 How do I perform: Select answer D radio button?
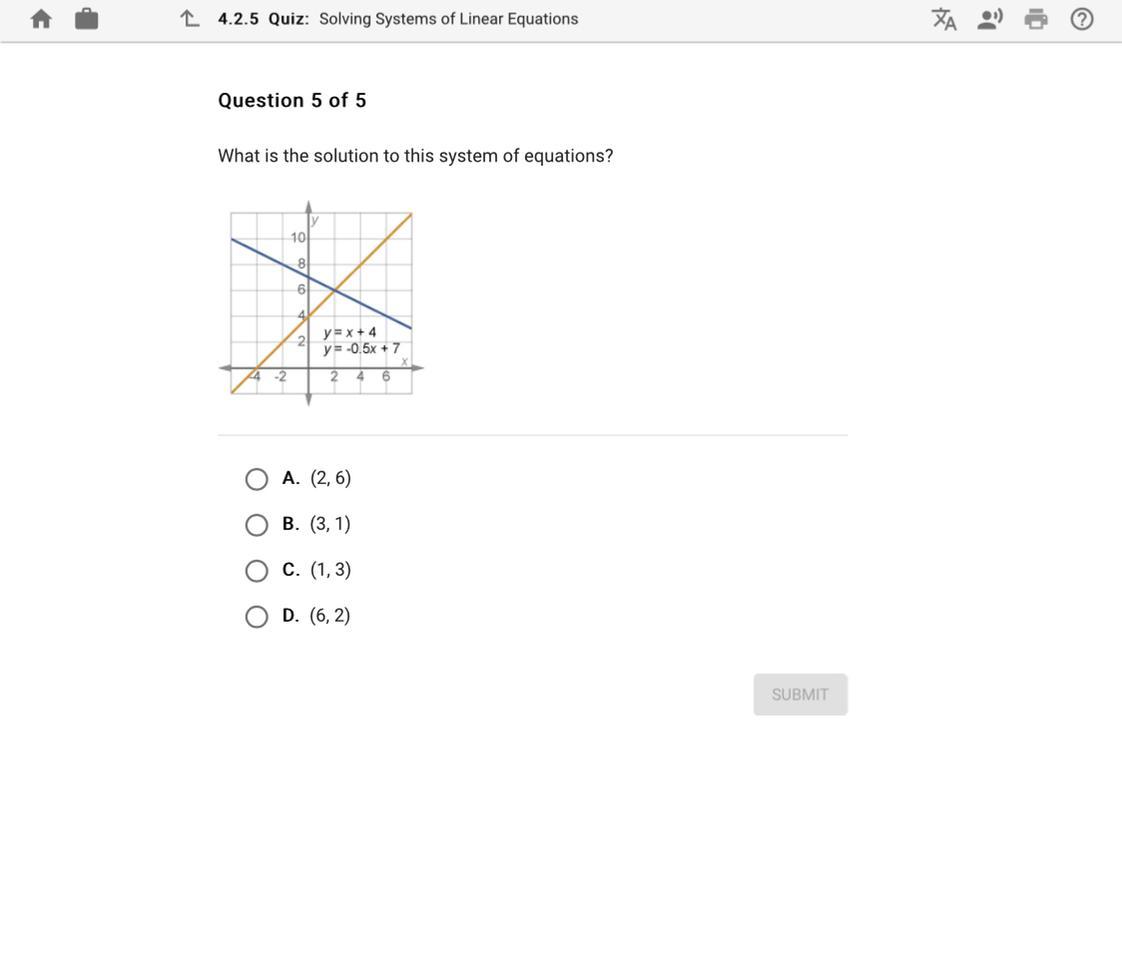(x=256, y=616)
